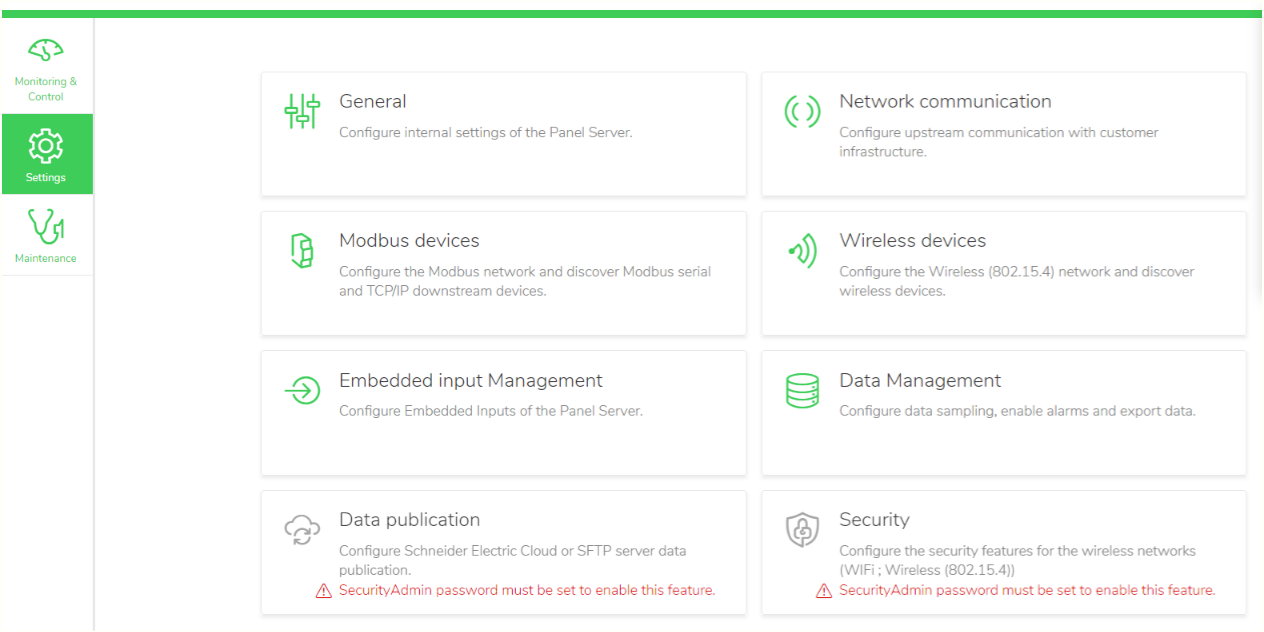Click the Network communication signal icon

pos(802,111)
